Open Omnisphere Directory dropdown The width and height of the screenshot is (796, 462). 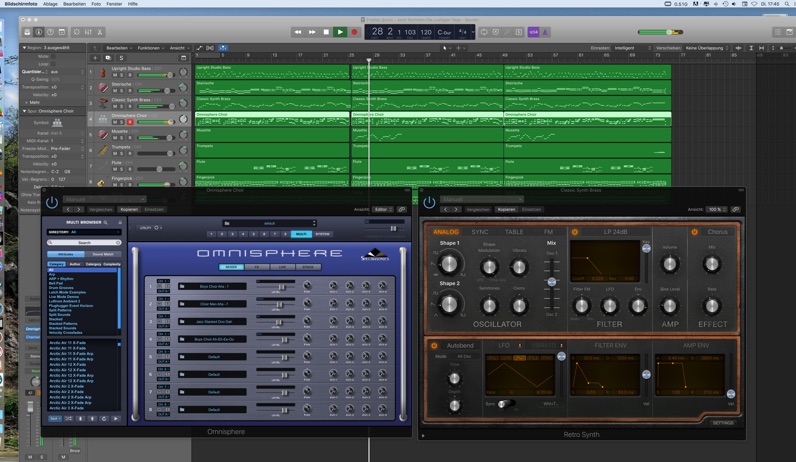[x=84, y=232]
